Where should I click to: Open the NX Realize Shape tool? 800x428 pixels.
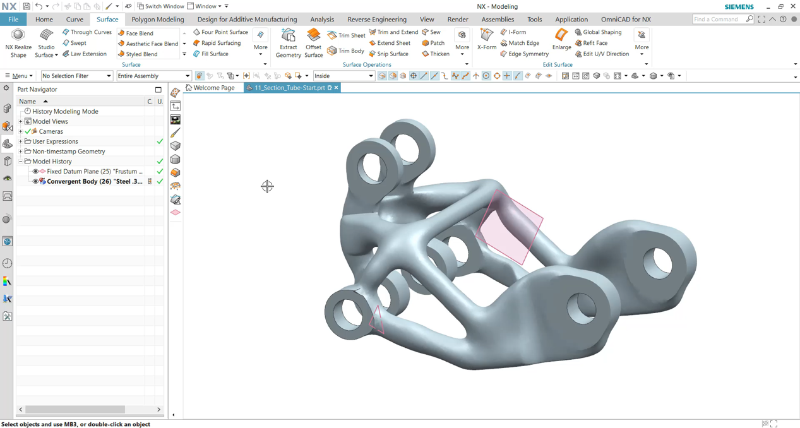point(18,42)
